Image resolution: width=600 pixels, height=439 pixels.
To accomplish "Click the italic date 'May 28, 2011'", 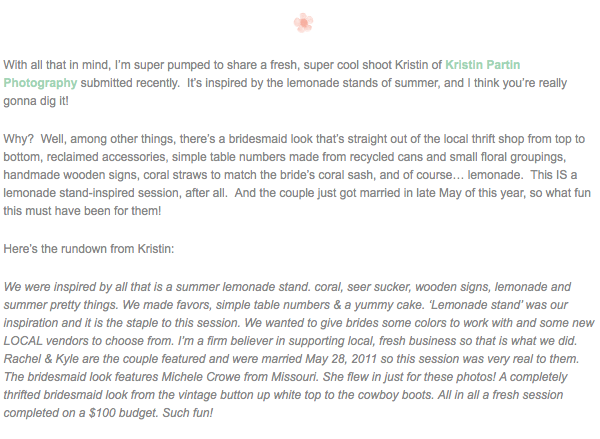I will [x=341, y=359].
